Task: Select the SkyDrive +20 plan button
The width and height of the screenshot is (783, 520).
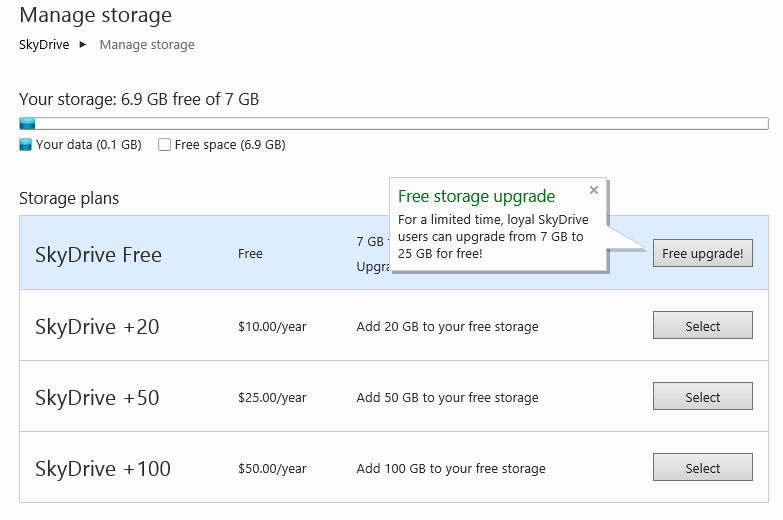Action: tap(702, 326)
